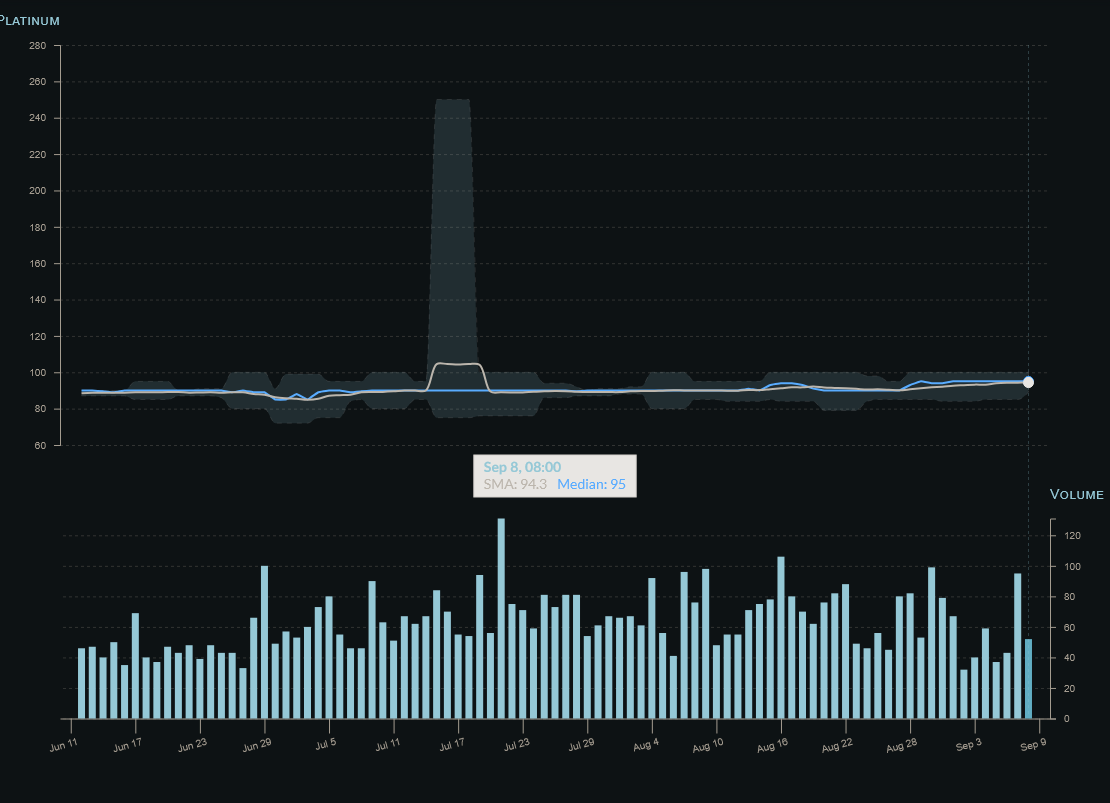Click the 'Jul 11' date label
Image resolution: width=1110 pixels, height=803 pixels.
coord(388,744)
